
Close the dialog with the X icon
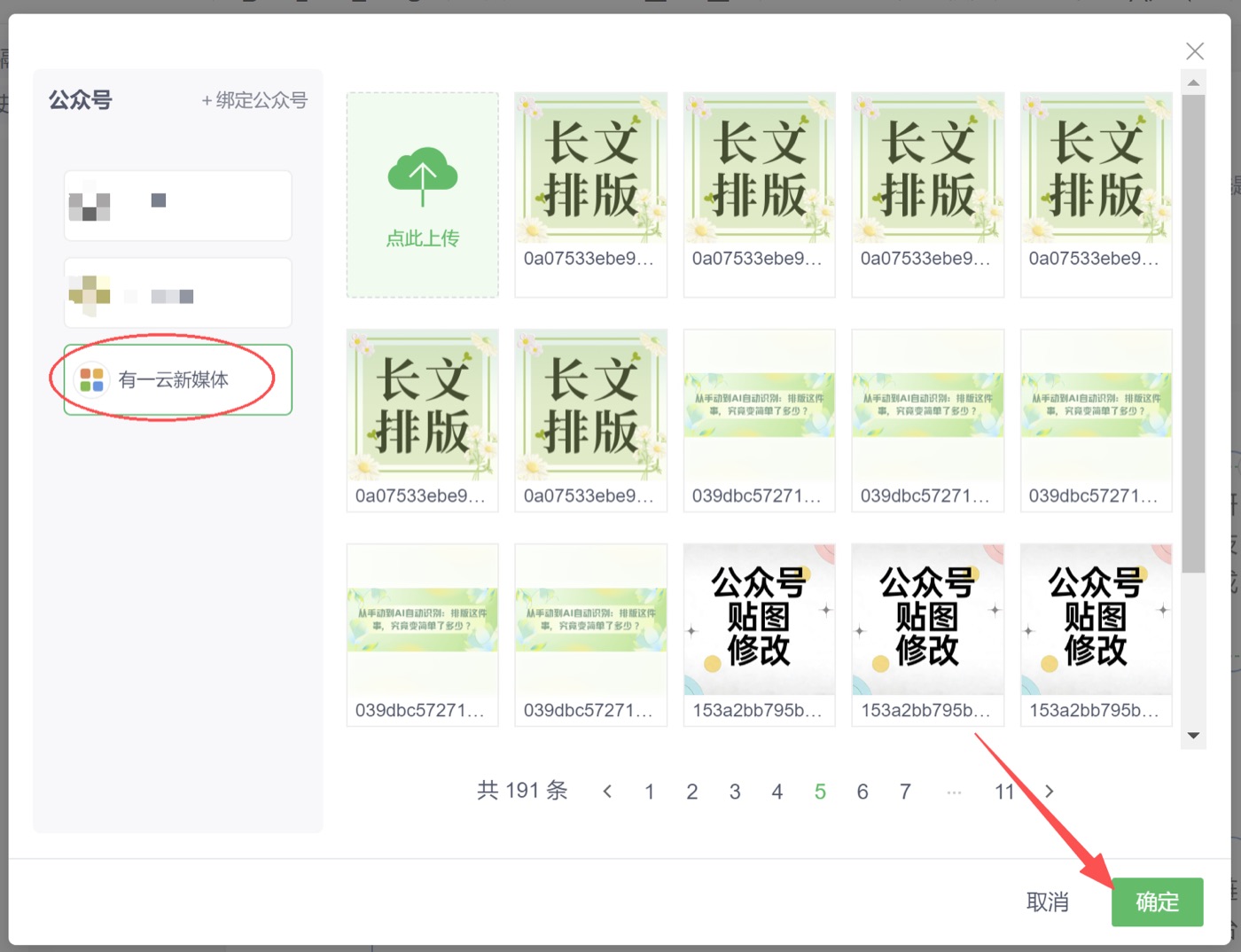click(x=1195, y=51)
